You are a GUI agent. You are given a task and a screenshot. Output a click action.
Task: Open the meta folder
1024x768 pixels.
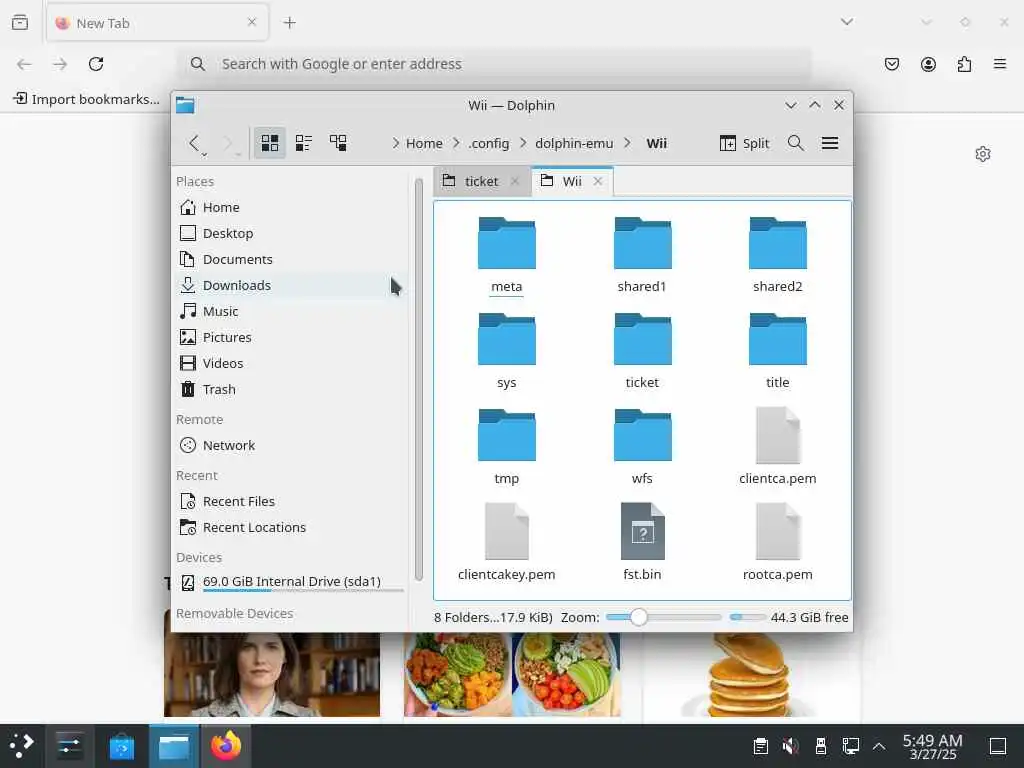click(506, 255)
